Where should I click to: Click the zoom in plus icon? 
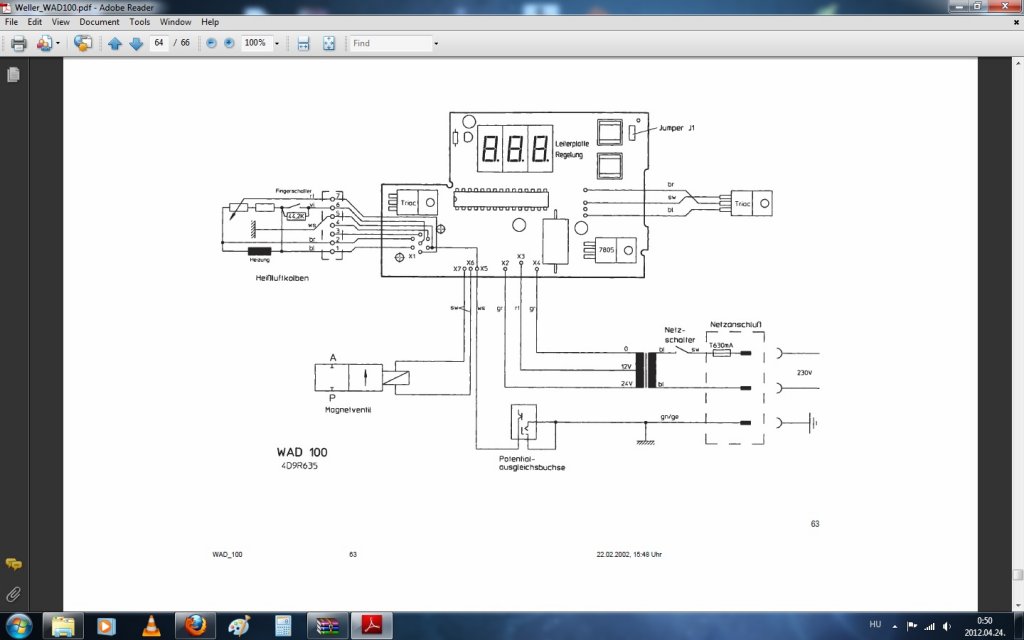pyautogui.click(x=229, y=43)
